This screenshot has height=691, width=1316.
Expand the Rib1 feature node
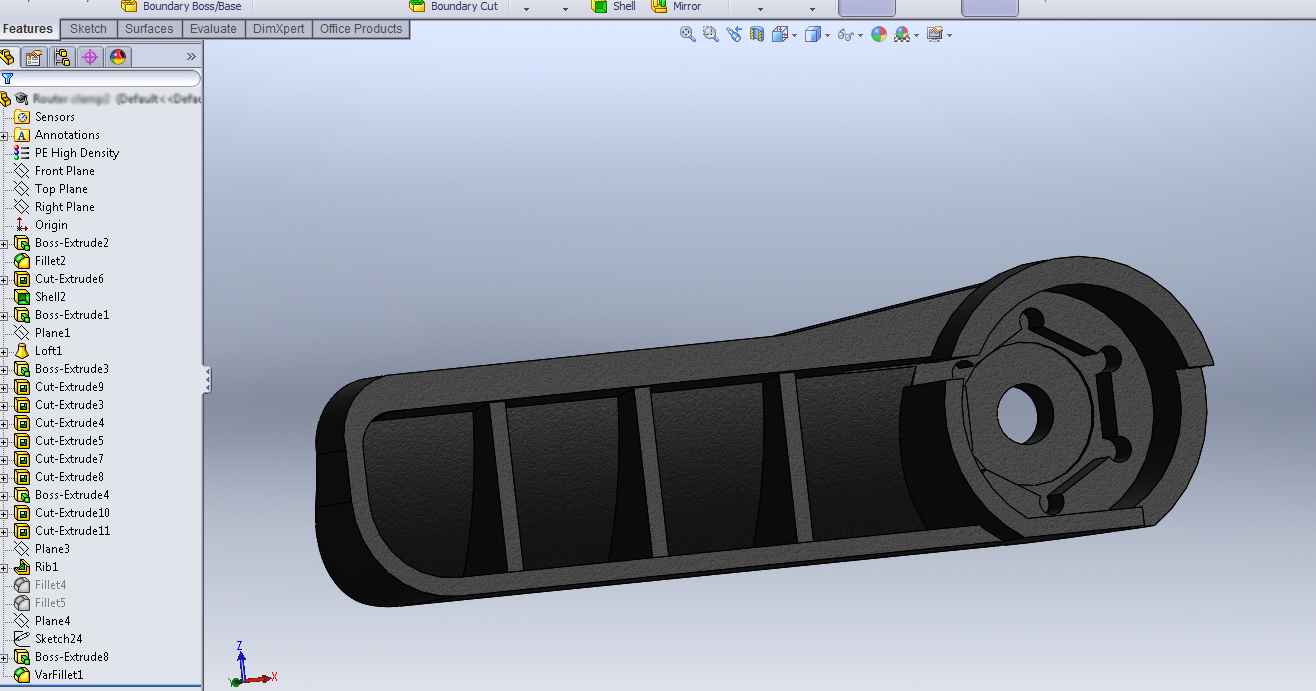4,567
